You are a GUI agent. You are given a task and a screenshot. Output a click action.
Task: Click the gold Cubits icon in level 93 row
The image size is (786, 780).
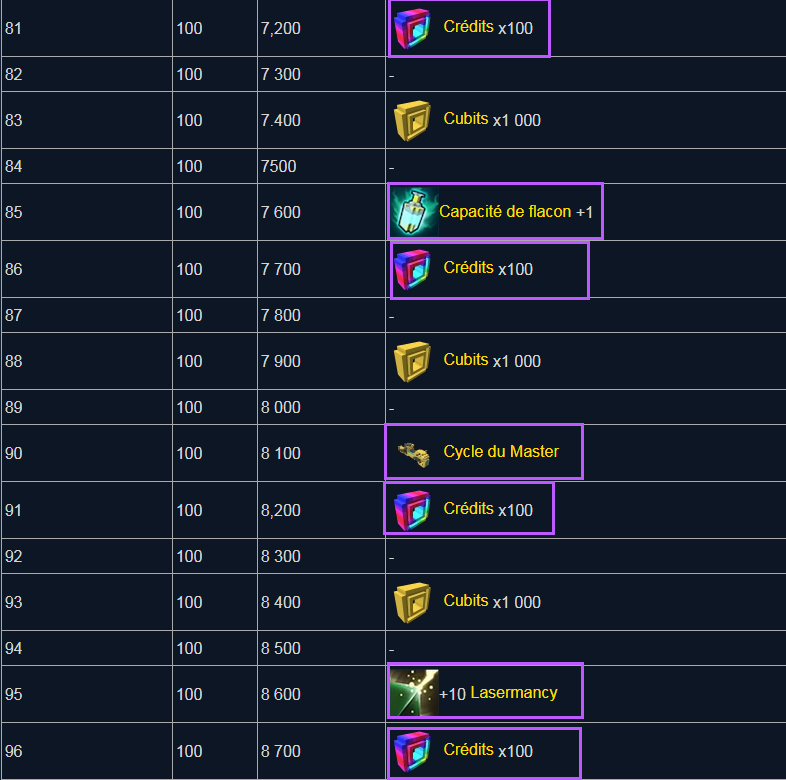[411, 602]
